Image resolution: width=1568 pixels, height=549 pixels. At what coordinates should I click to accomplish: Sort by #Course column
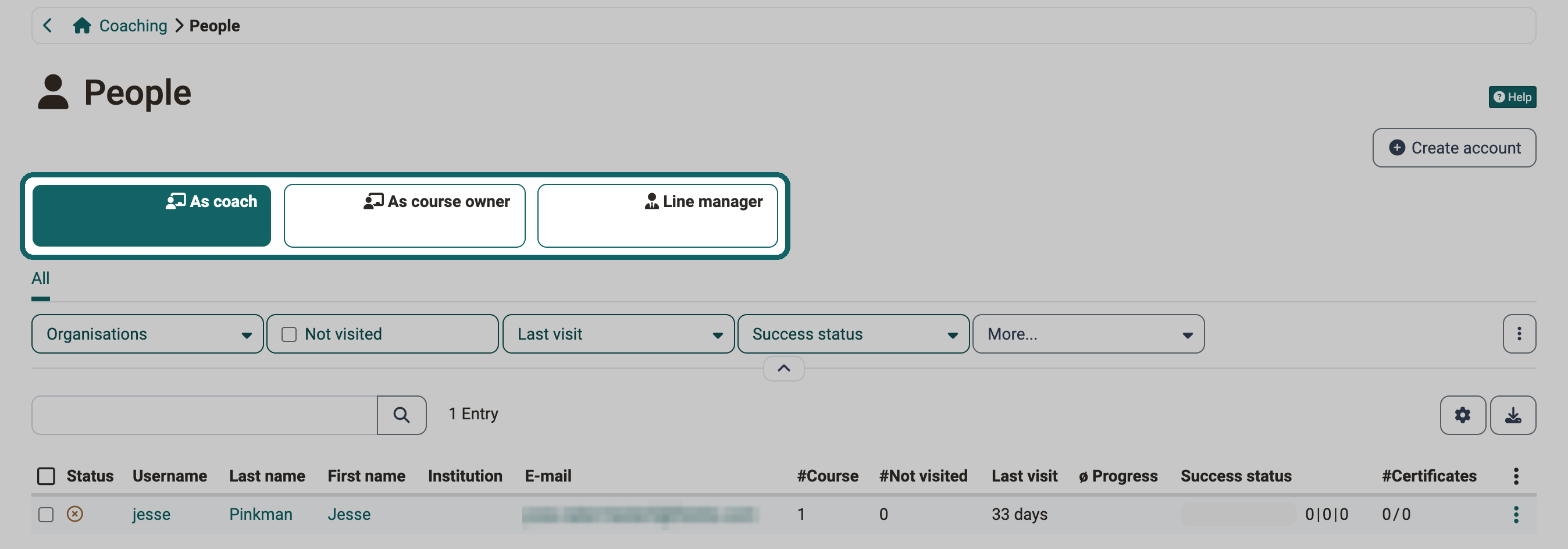[828, 476]
